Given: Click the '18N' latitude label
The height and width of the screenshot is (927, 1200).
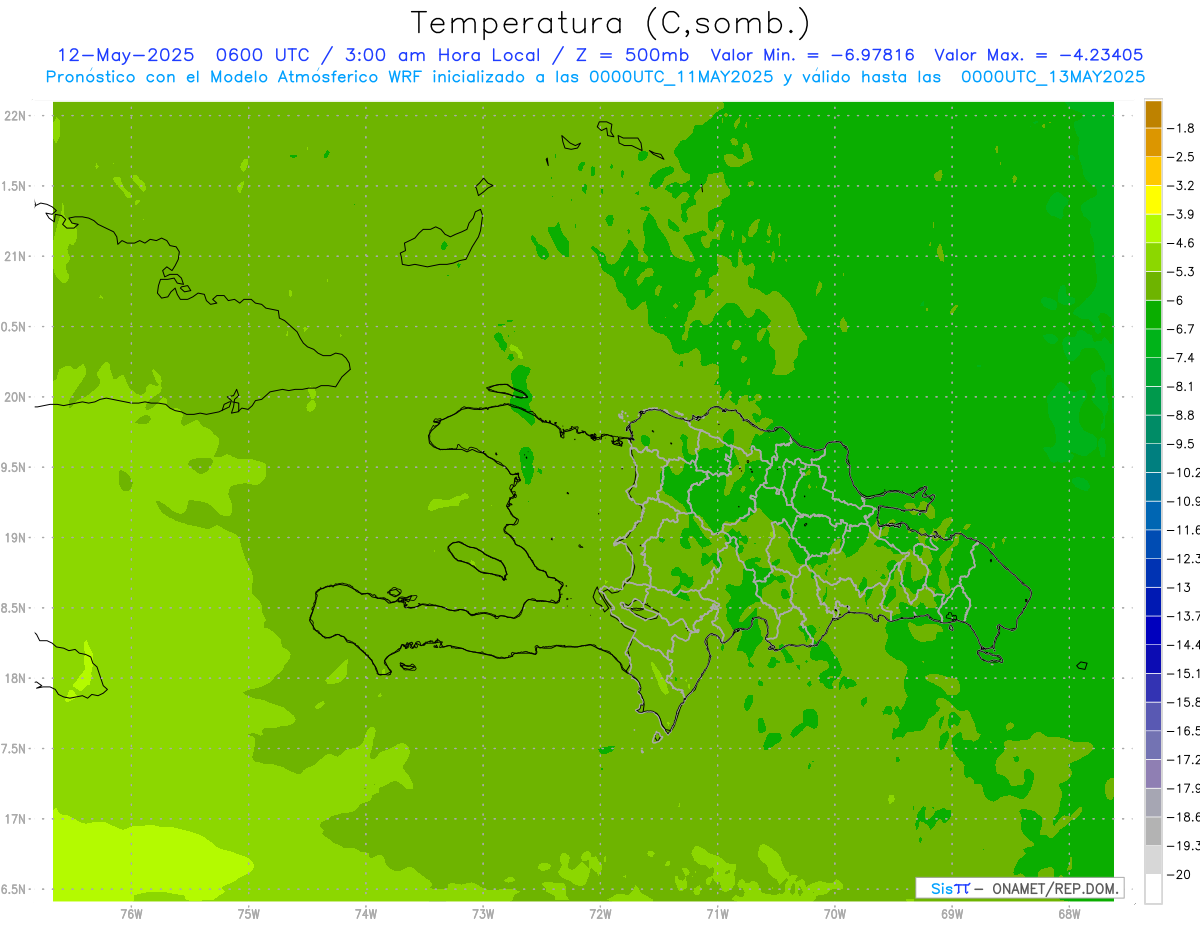Looking at the screenshot, I should [x=15, y=678].
